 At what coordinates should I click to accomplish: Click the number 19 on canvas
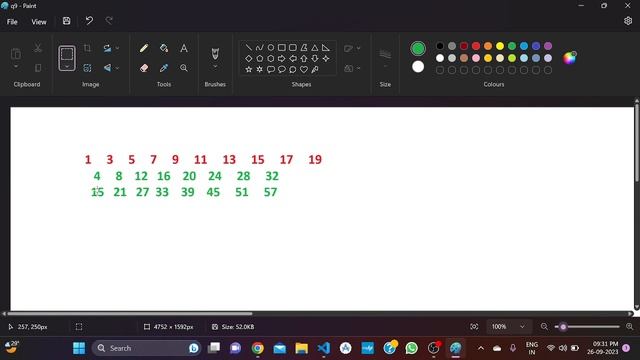click(x=315, y=159)
